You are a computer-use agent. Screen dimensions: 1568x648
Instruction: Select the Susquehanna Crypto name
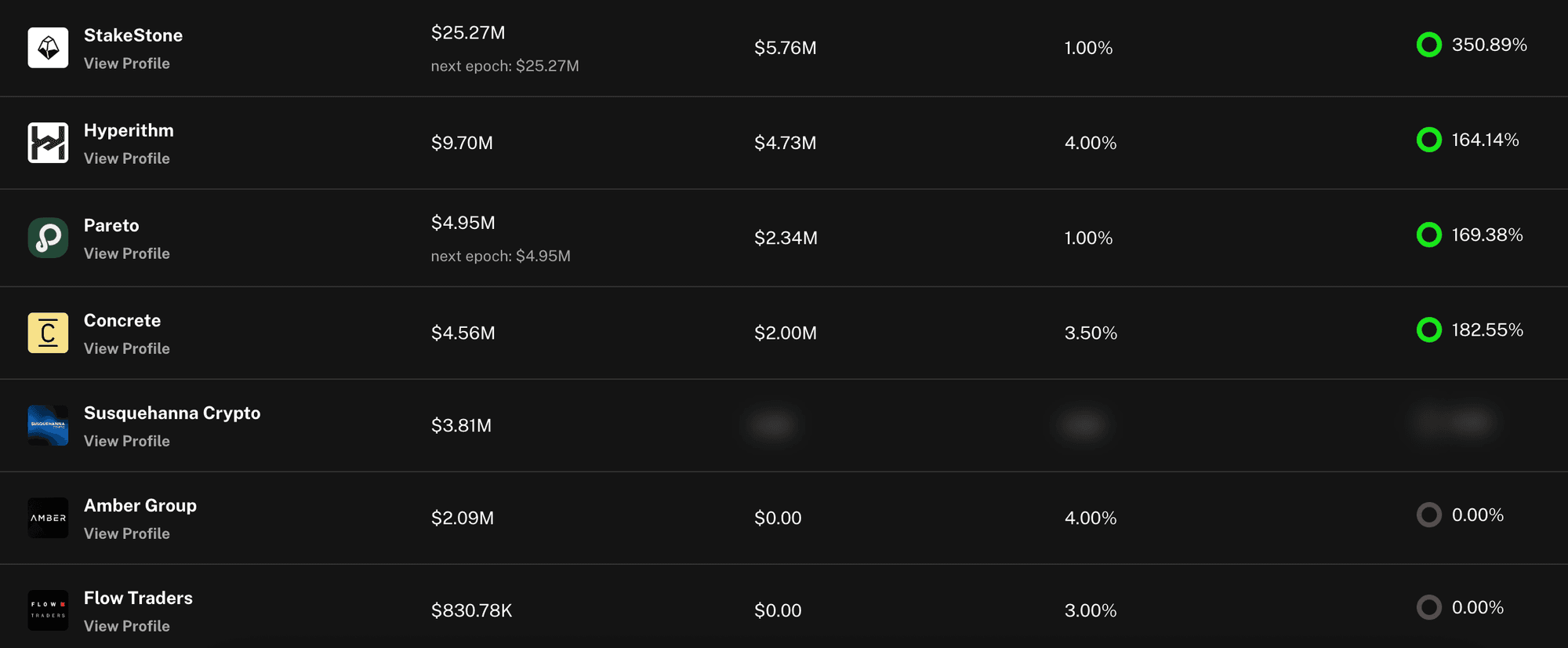point(172,413)
